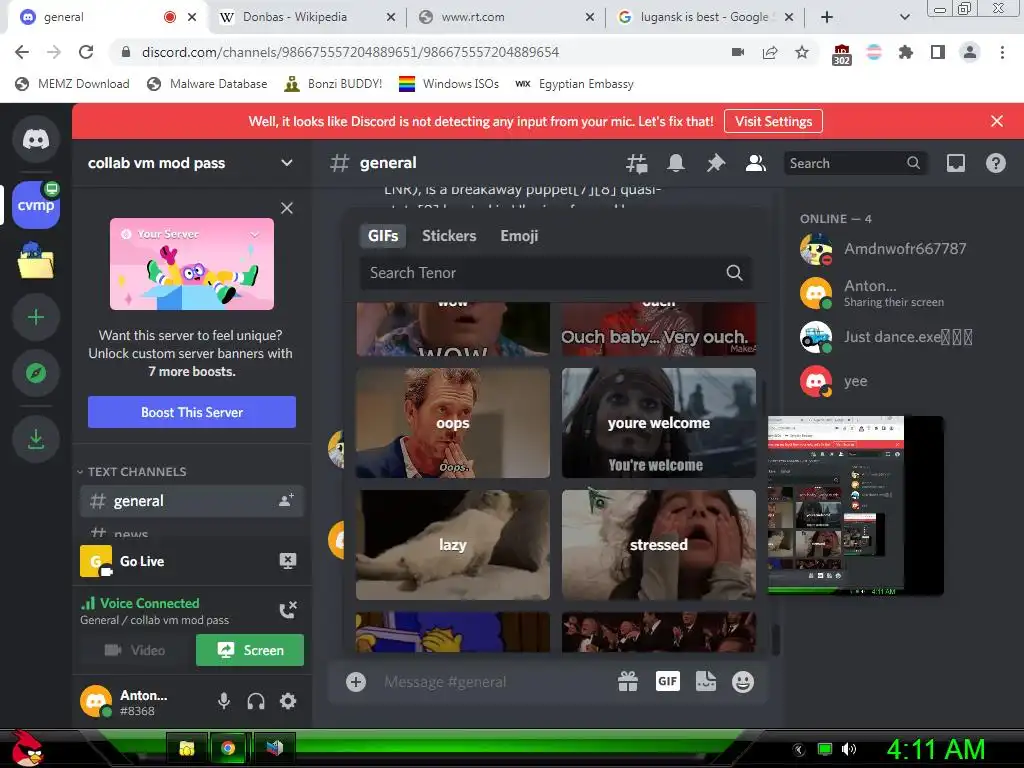Click the Search Tenor field
Image resolution: width=1024 pixels, height=768 pixels.
(x=555, y=273)
